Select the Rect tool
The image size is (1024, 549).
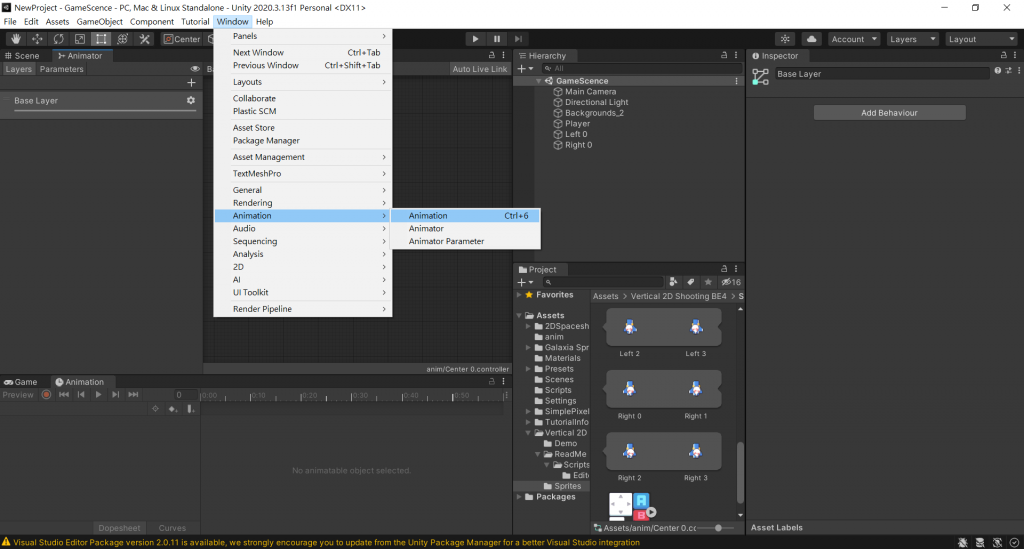101,39
